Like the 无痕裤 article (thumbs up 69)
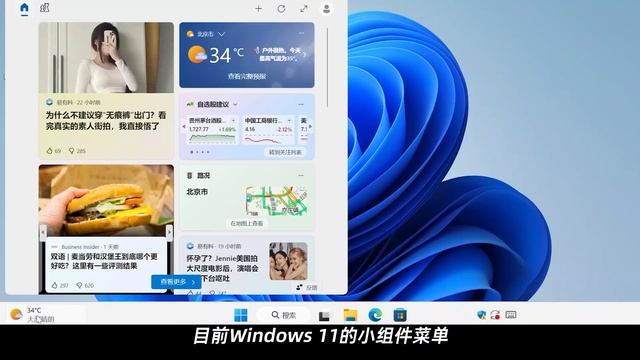The image size is (640, 360). click(x=53, y=151)
